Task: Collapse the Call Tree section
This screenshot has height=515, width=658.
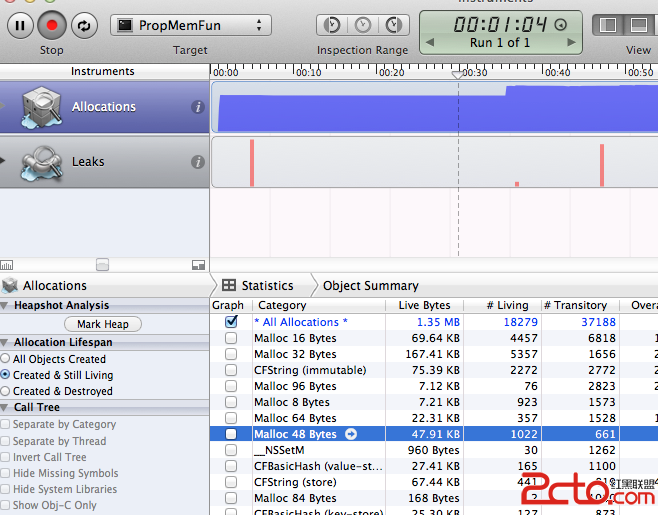Action: (x=4, y=408)
